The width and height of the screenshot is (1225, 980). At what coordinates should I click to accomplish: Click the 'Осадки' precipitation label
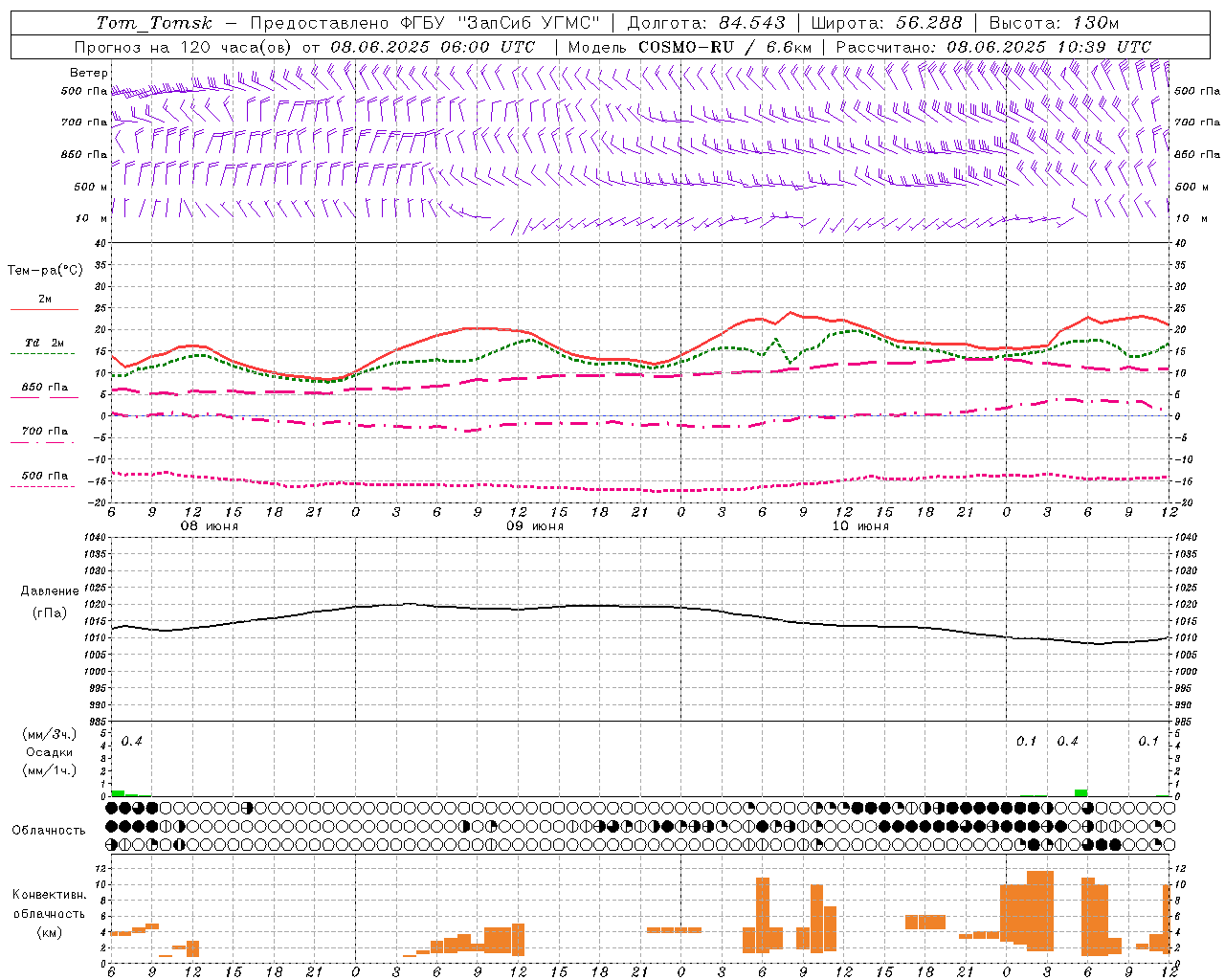tap(50, 752)
